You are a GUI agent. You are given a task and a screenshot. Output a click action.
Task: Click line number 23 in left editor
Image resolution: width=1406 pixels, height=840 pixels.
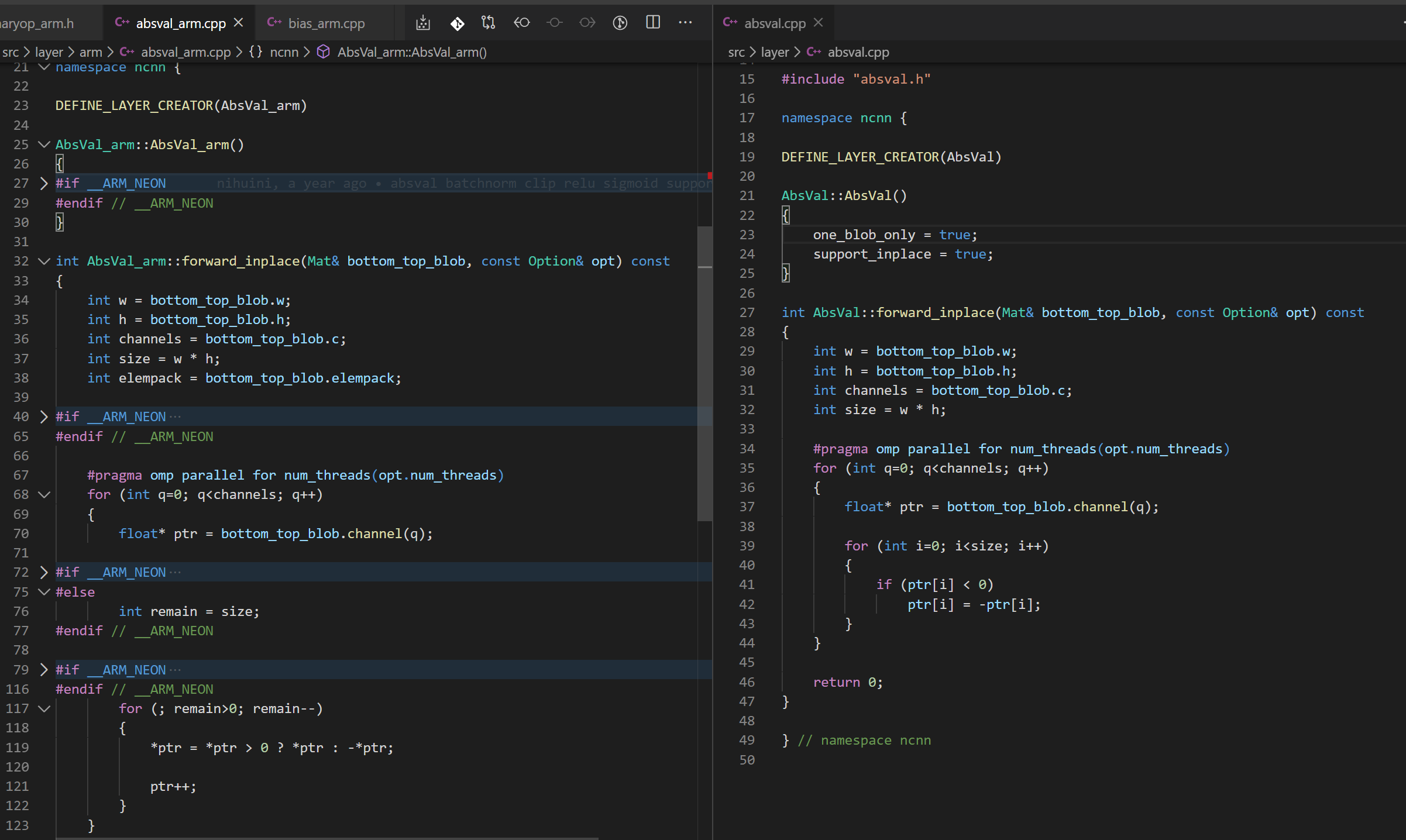pyautogui.click(x=21, y=105)
